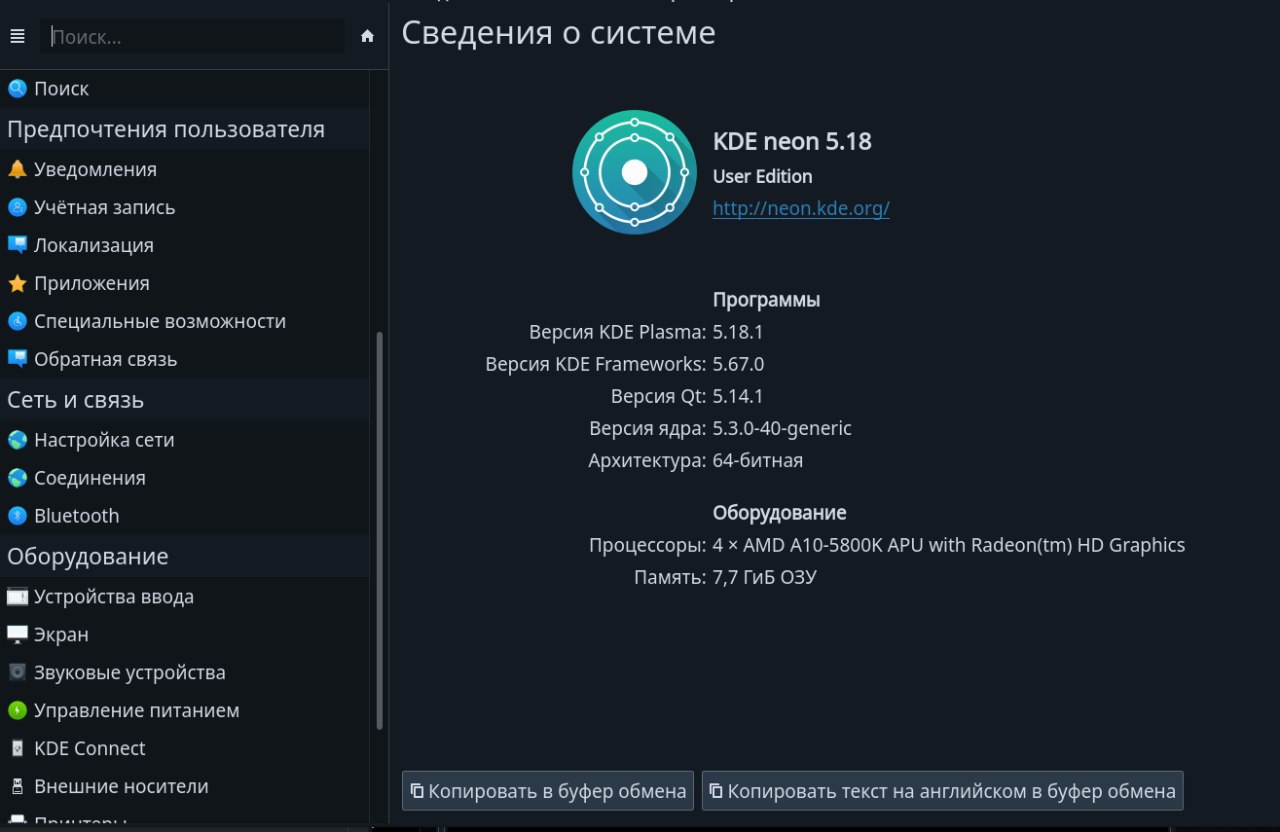Screen dimensions: 1280x832
Task: Click the magnifier icon beside Поиск
Action: pyautogui.click(x=17, y=88)
